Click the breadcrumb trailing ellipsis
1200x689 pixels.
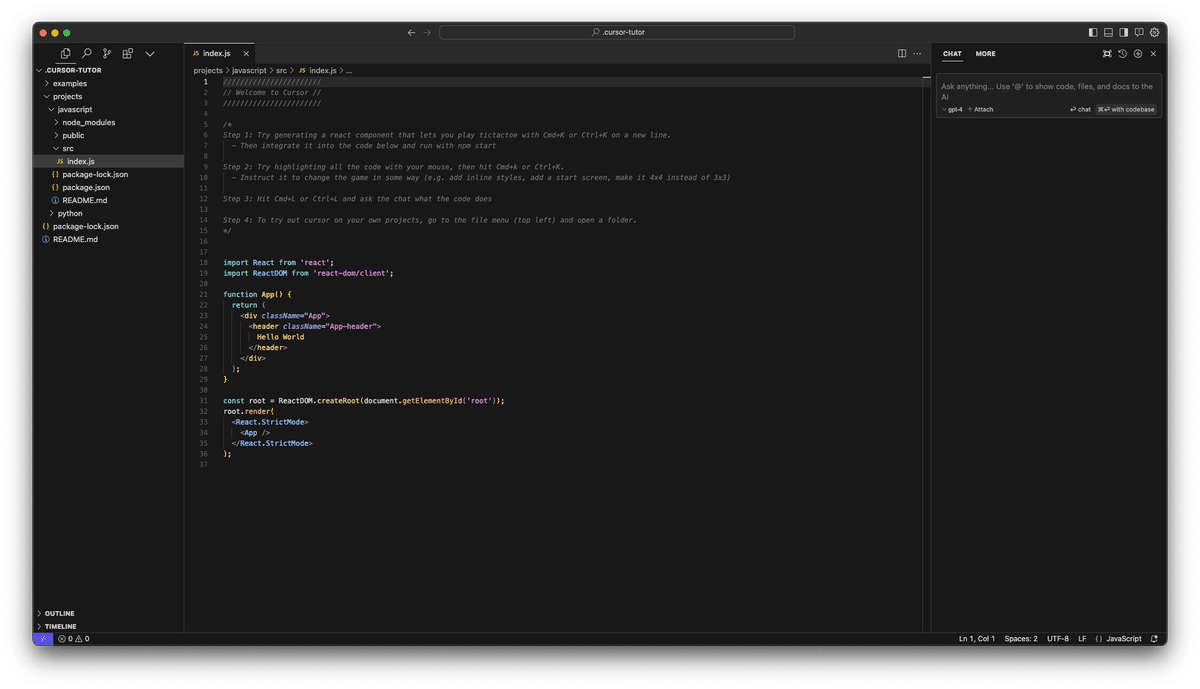(x=349, y=70)
